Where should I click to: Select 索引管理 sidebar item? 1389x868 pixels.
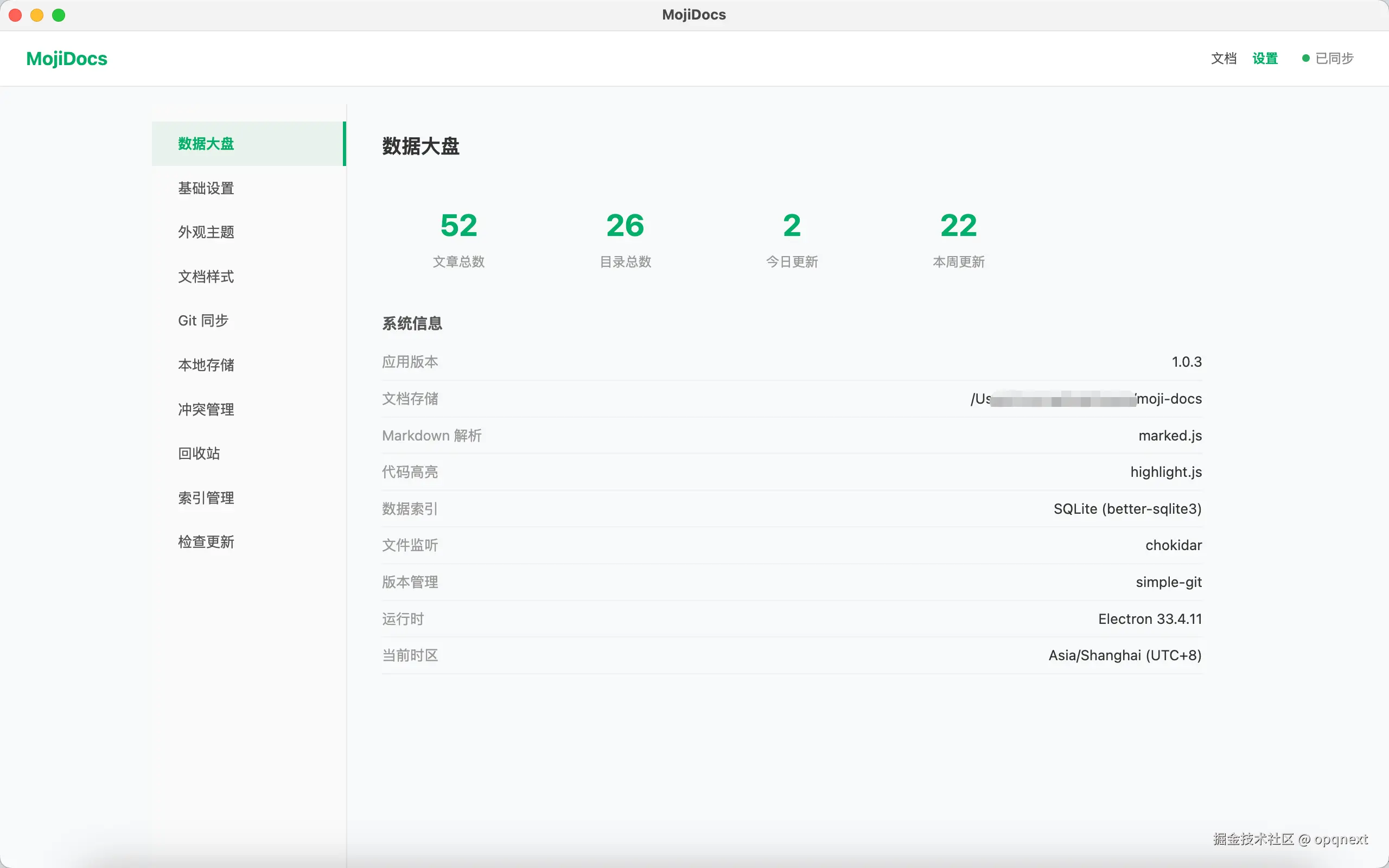coord(206,497)
